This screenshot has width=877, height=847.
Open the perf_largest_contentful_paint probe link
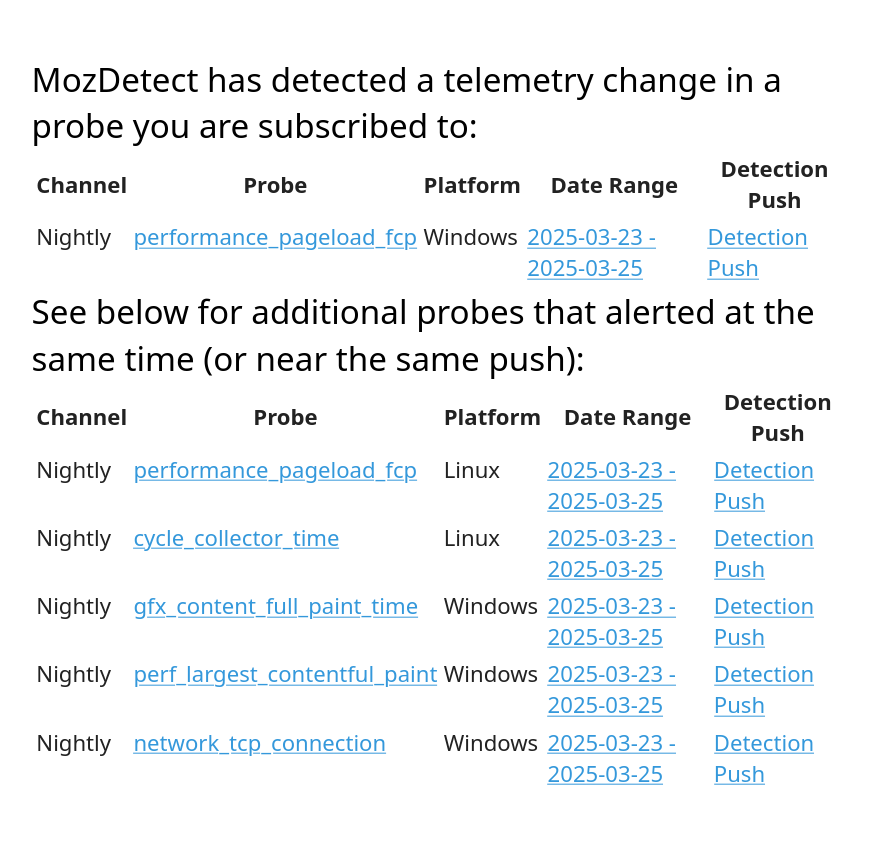click(285, 675)
